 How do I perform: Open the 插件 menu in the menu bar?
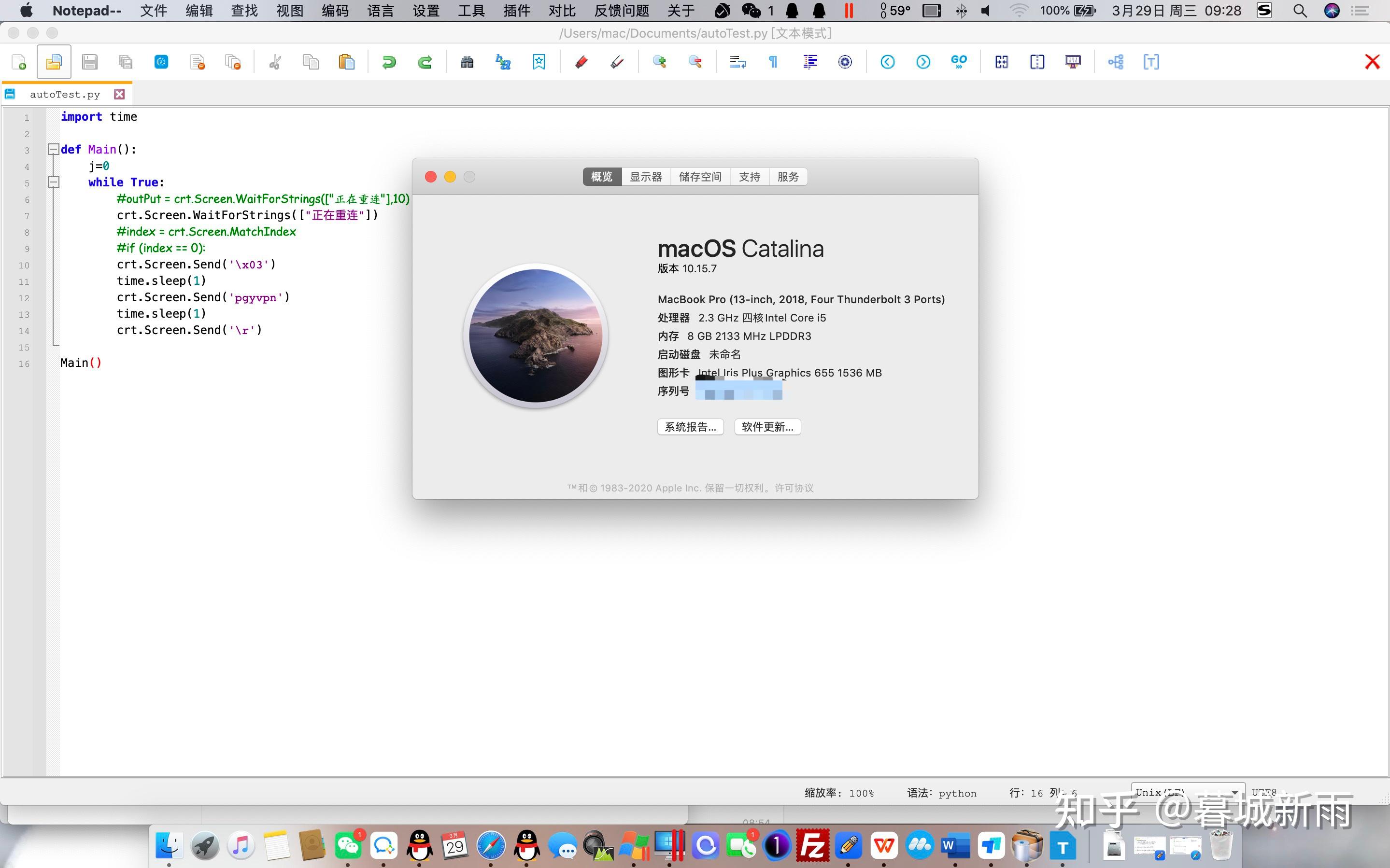click(517, 10)
